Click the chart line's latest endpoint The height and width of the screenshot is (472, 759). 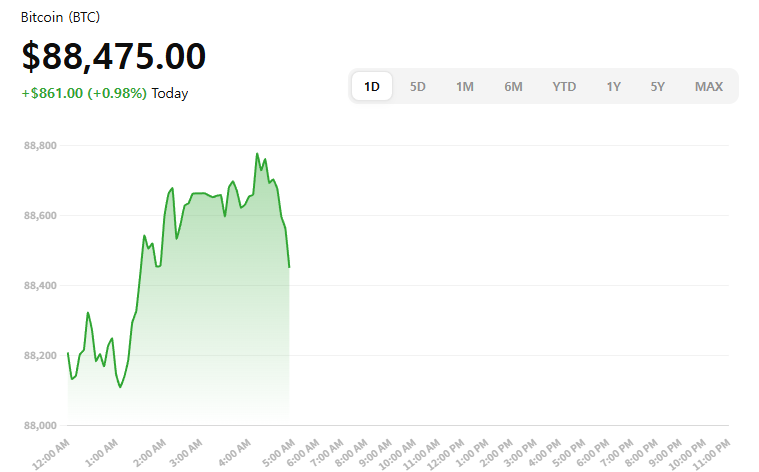pyautogui.click(x=289, y=267)
